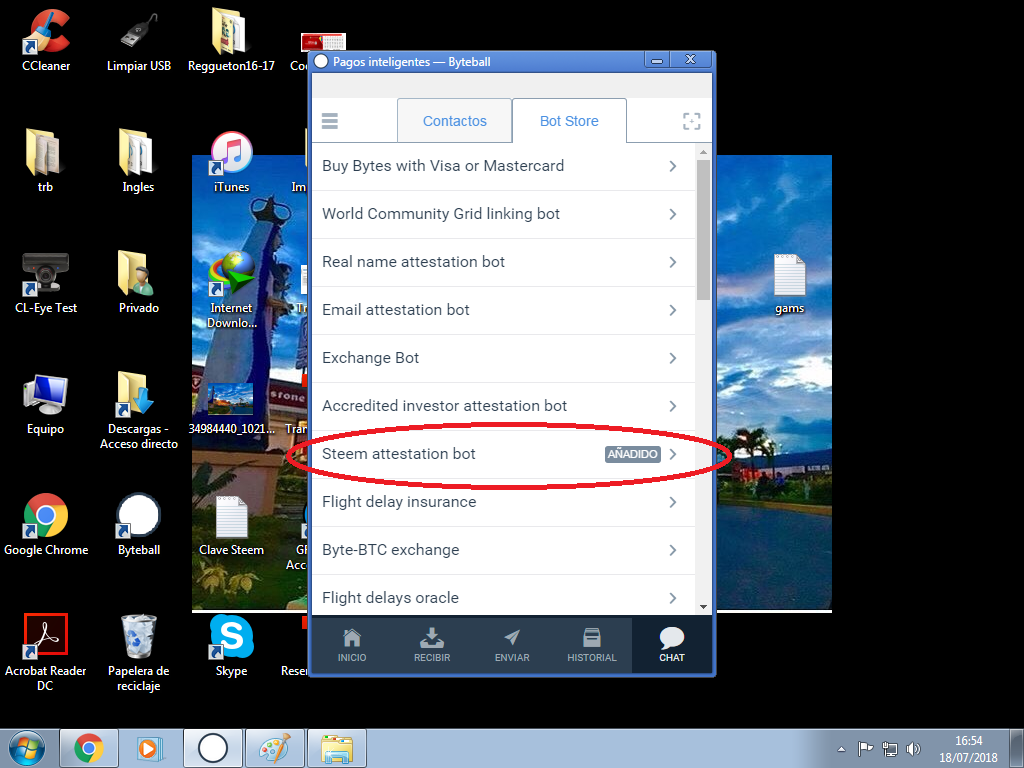The image size is (1024, 768).
Task: Select the Byteball desktop shortcut
Action: pos(138,525)
